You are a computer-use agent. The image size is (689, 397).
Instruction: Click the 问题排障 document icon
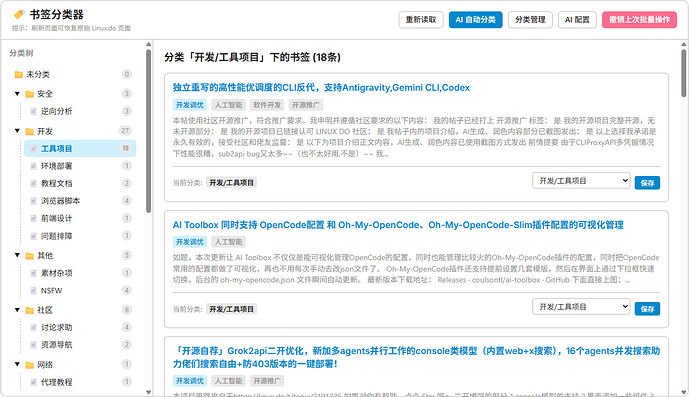pos(33,236)
